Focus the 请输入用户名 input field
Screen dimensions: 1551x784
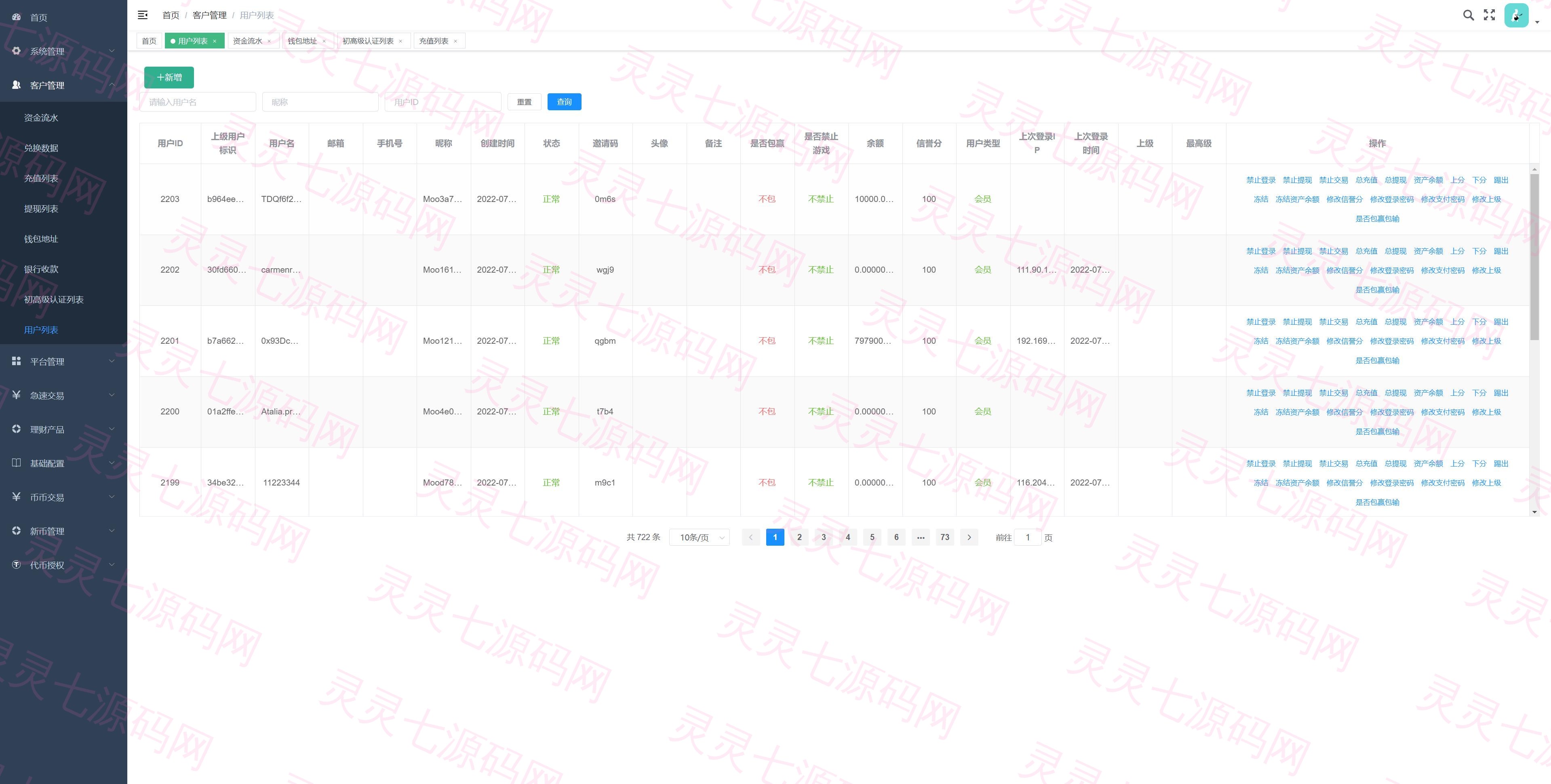coord(198,102)
